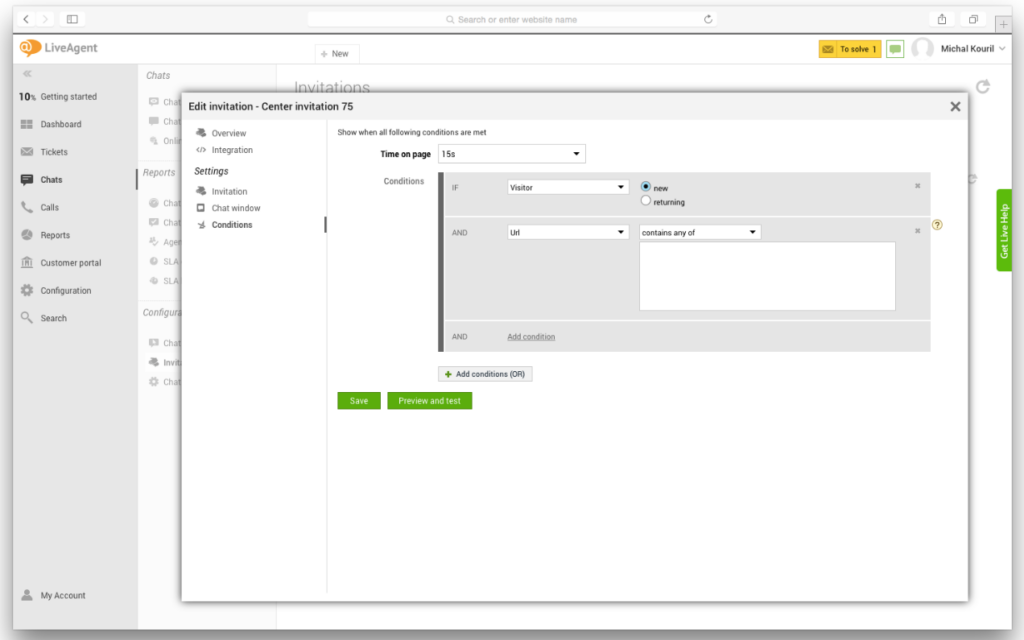This screenshot has width=1024, height=640.
Task: Open the Visitor condition type dropdown
Action: tap(566, 186)
